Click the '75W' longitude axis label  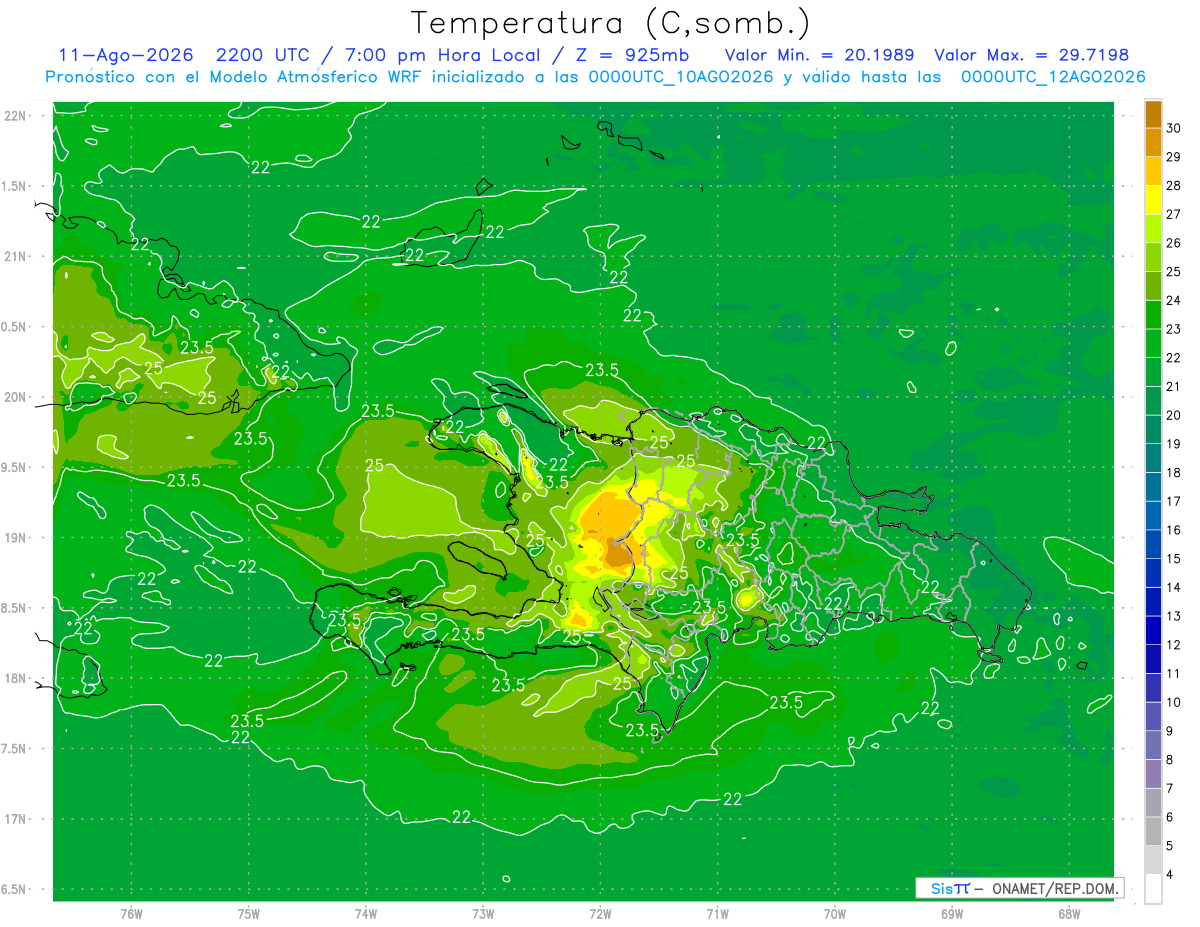249,914
